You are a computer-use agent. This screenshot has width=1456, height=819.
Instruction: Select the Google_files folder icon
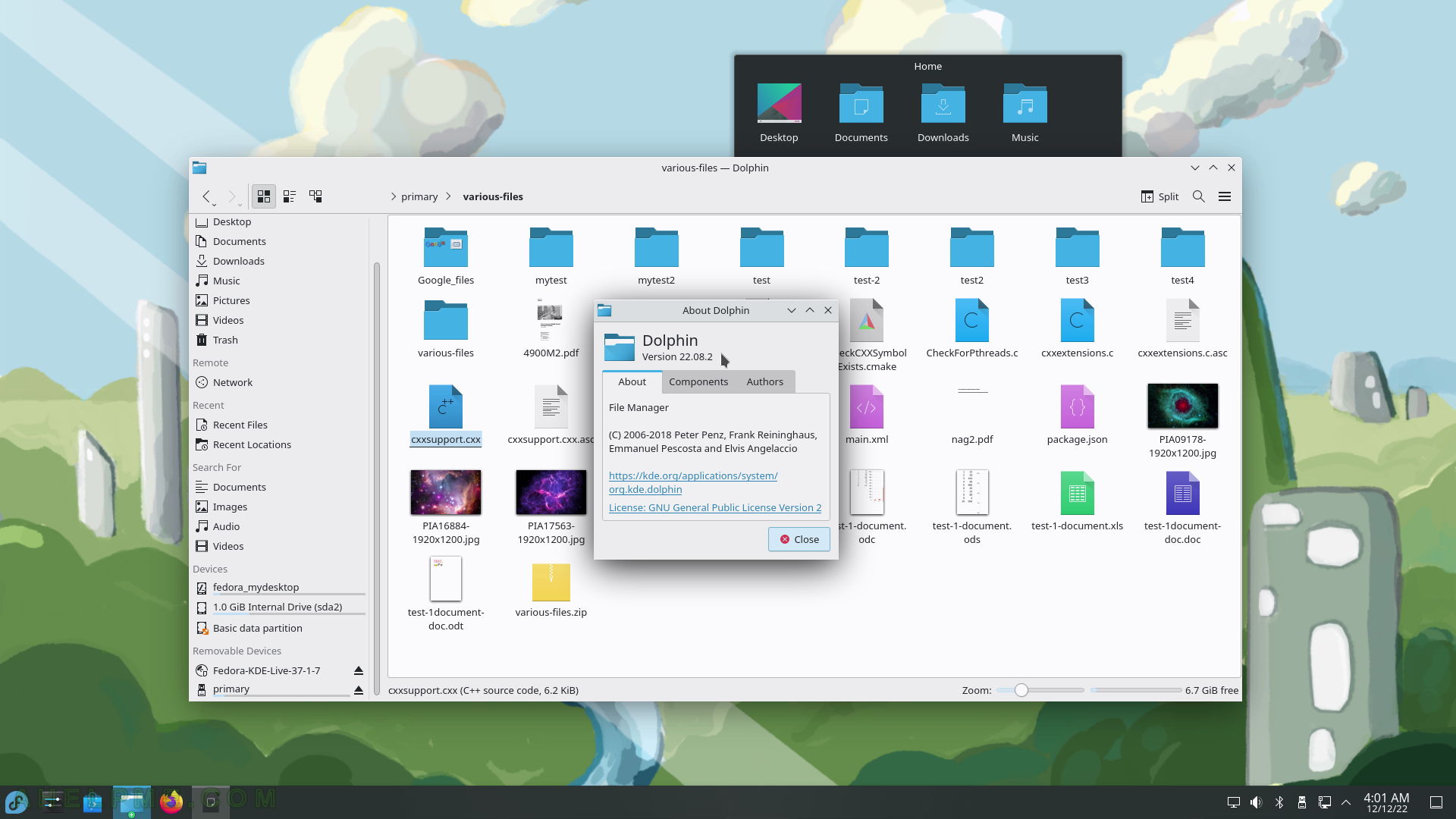click(446, 247)
